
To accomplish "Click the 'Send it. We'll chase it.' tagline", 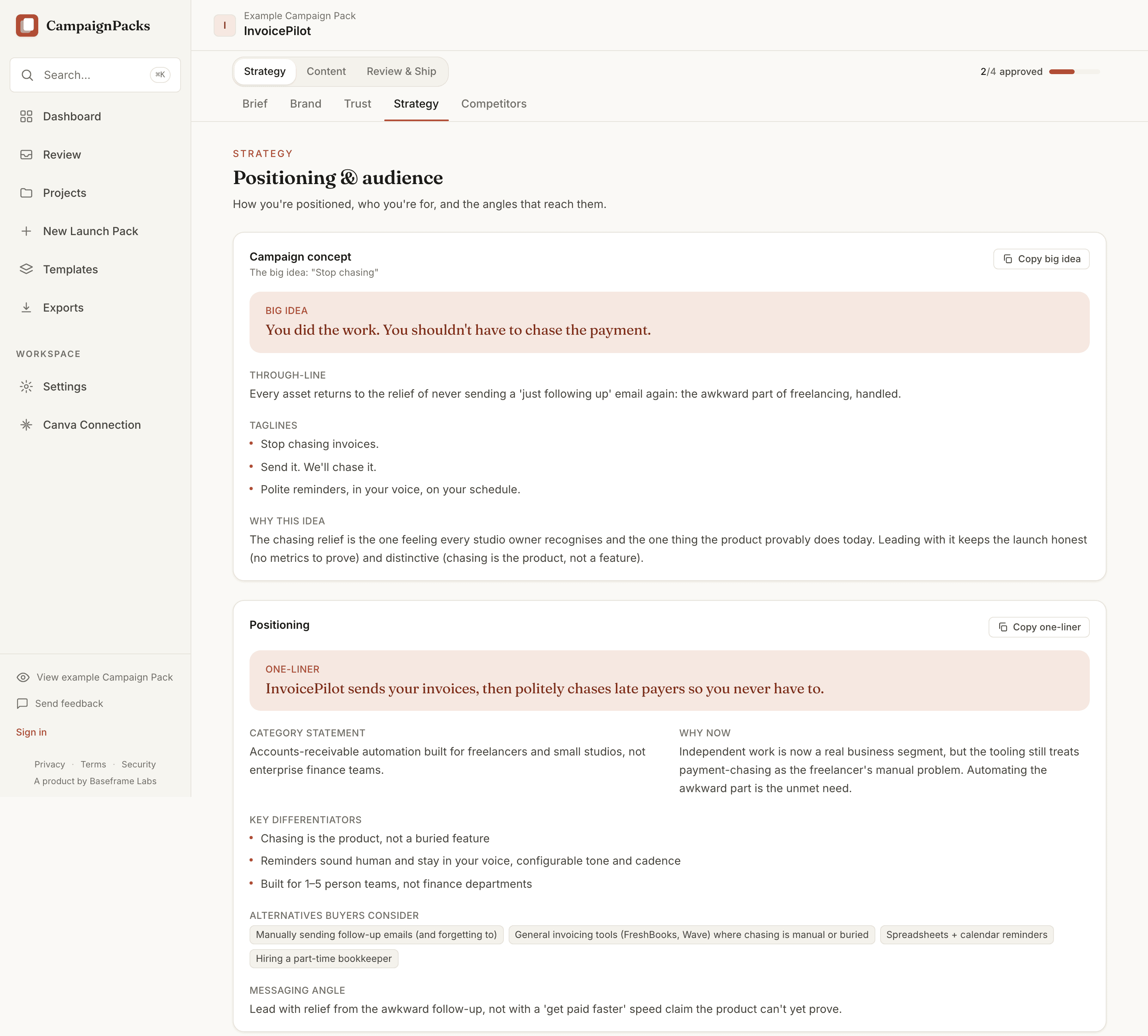I will point(318,467).
